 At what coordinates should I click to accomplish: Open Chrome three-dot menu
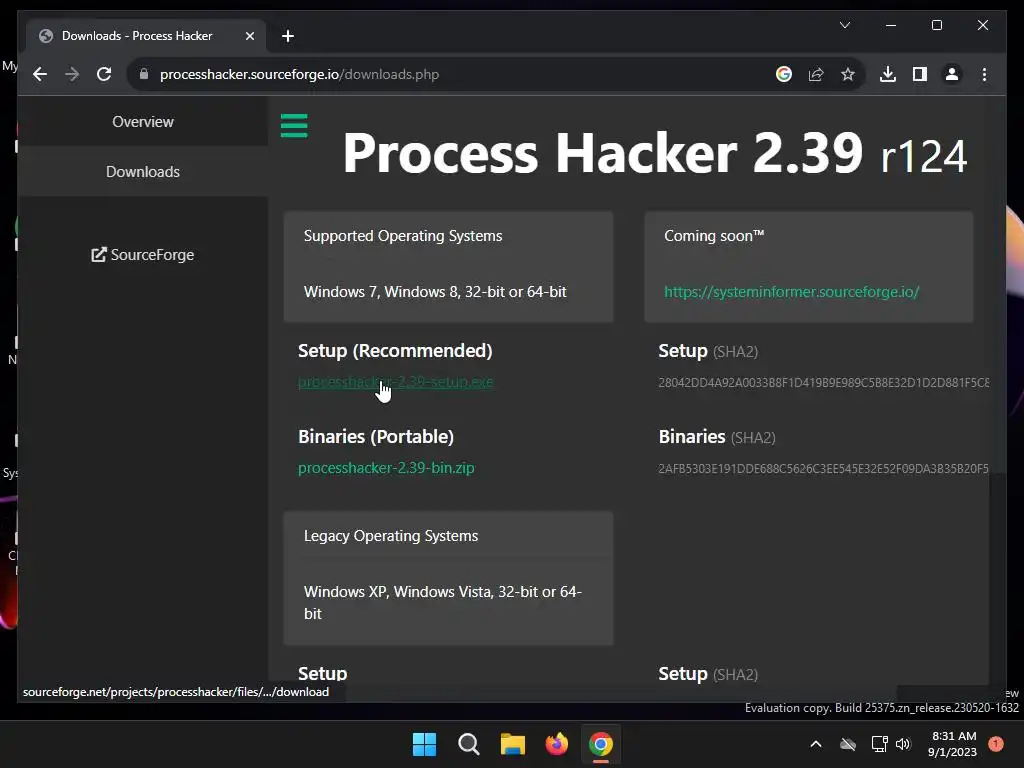(984, 74)
